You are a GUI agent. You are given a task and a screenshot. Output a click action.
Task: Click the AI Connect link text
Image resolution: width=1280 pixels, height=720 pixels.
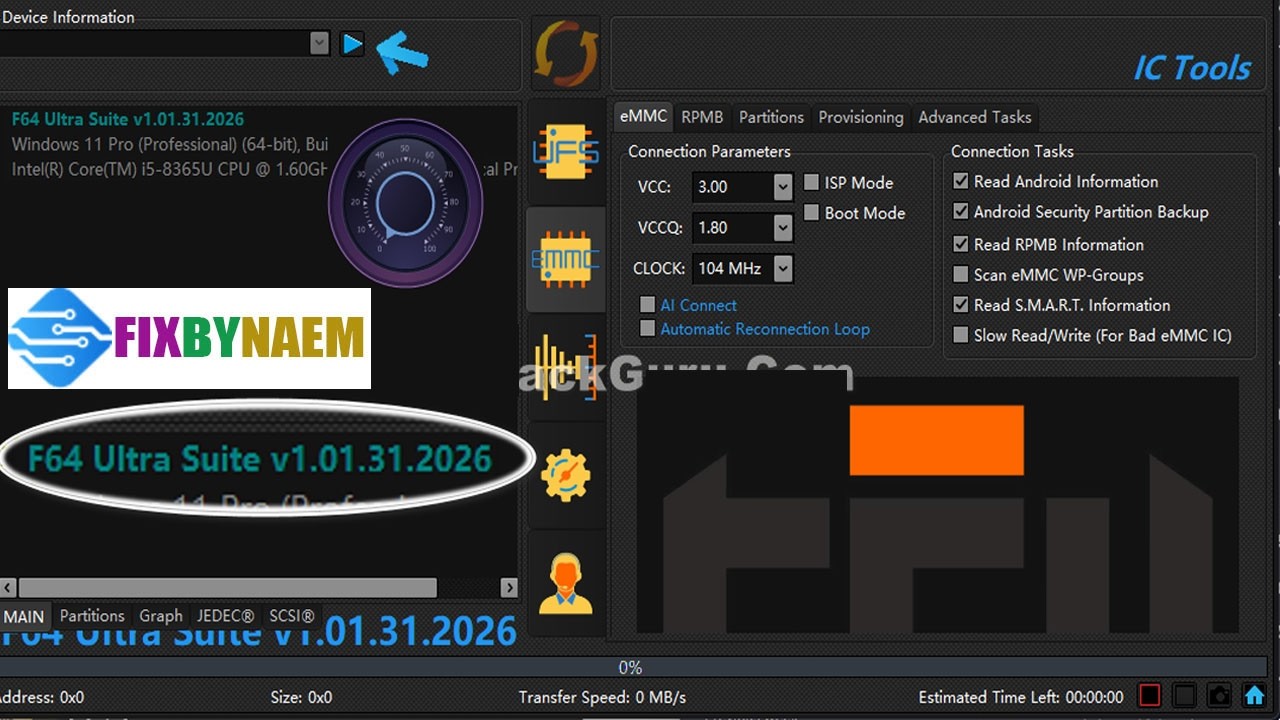(x=698, y=305)
